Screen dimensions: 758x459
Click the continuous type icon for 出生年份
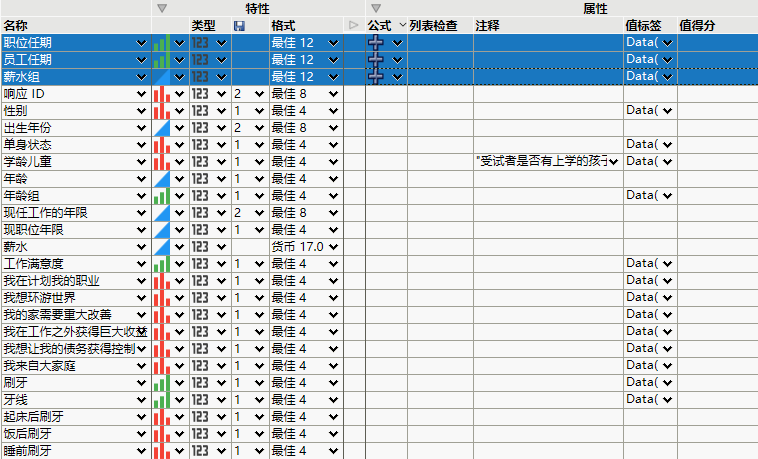162,128
